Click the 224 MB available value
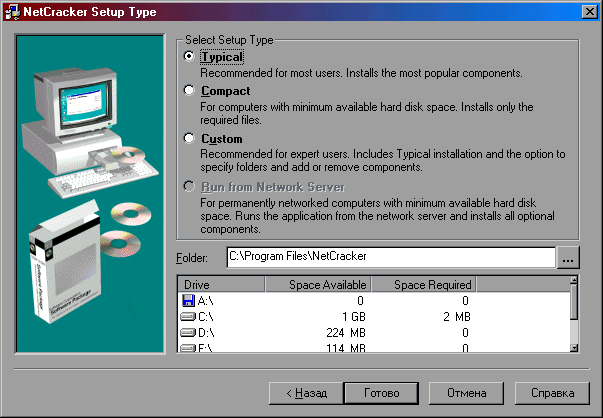Viewport: 603px width, 418px height. click(346, 332)
